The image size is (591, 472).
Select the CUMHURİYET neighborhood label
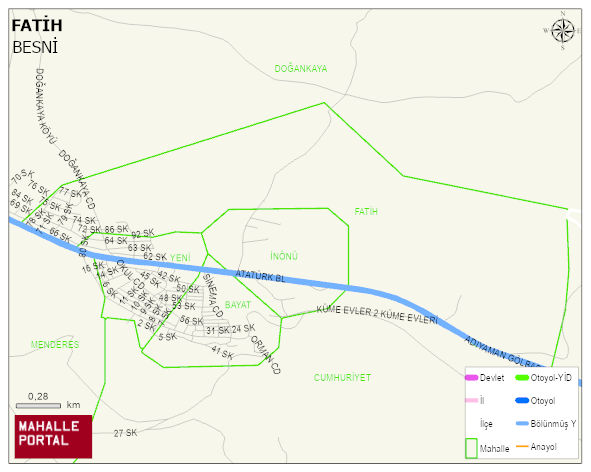(x=342, y=377)
